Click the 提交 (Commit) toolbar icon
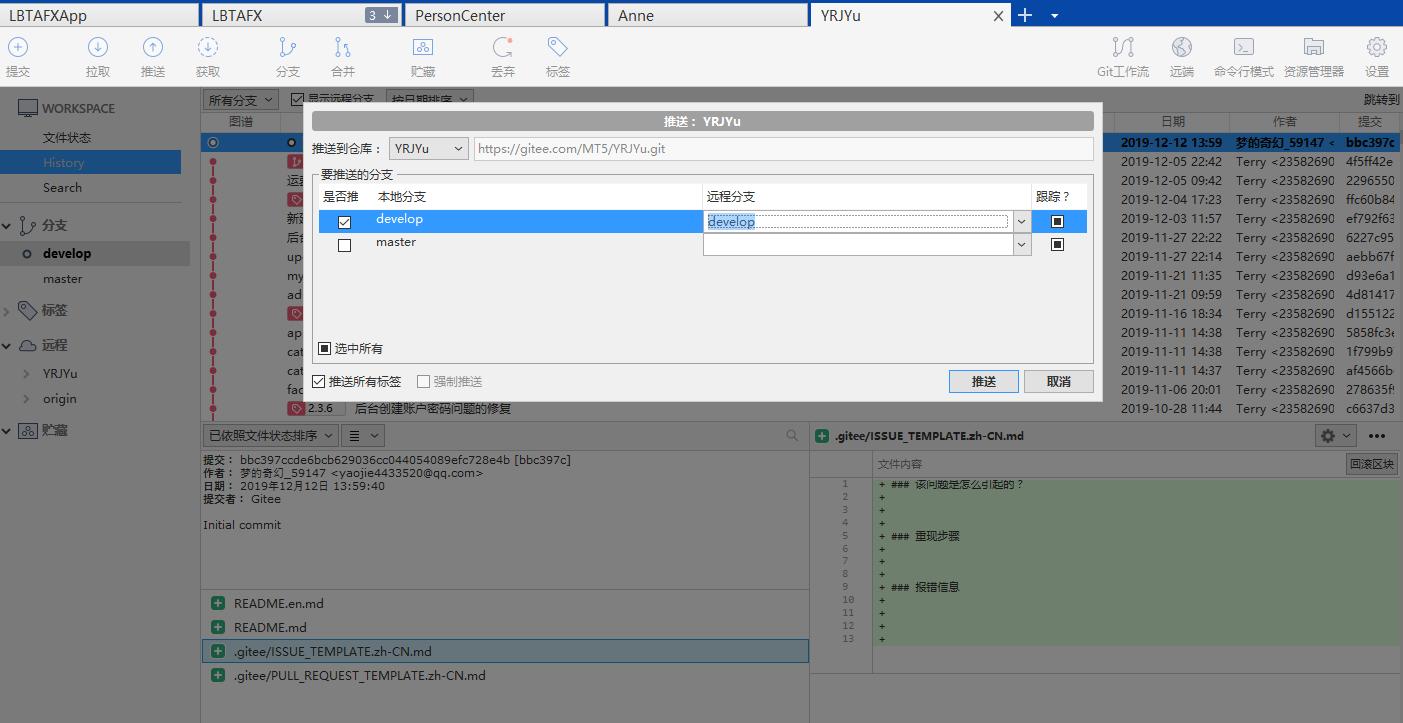This screenshot has height=723, width=1403. click(18, 47)
